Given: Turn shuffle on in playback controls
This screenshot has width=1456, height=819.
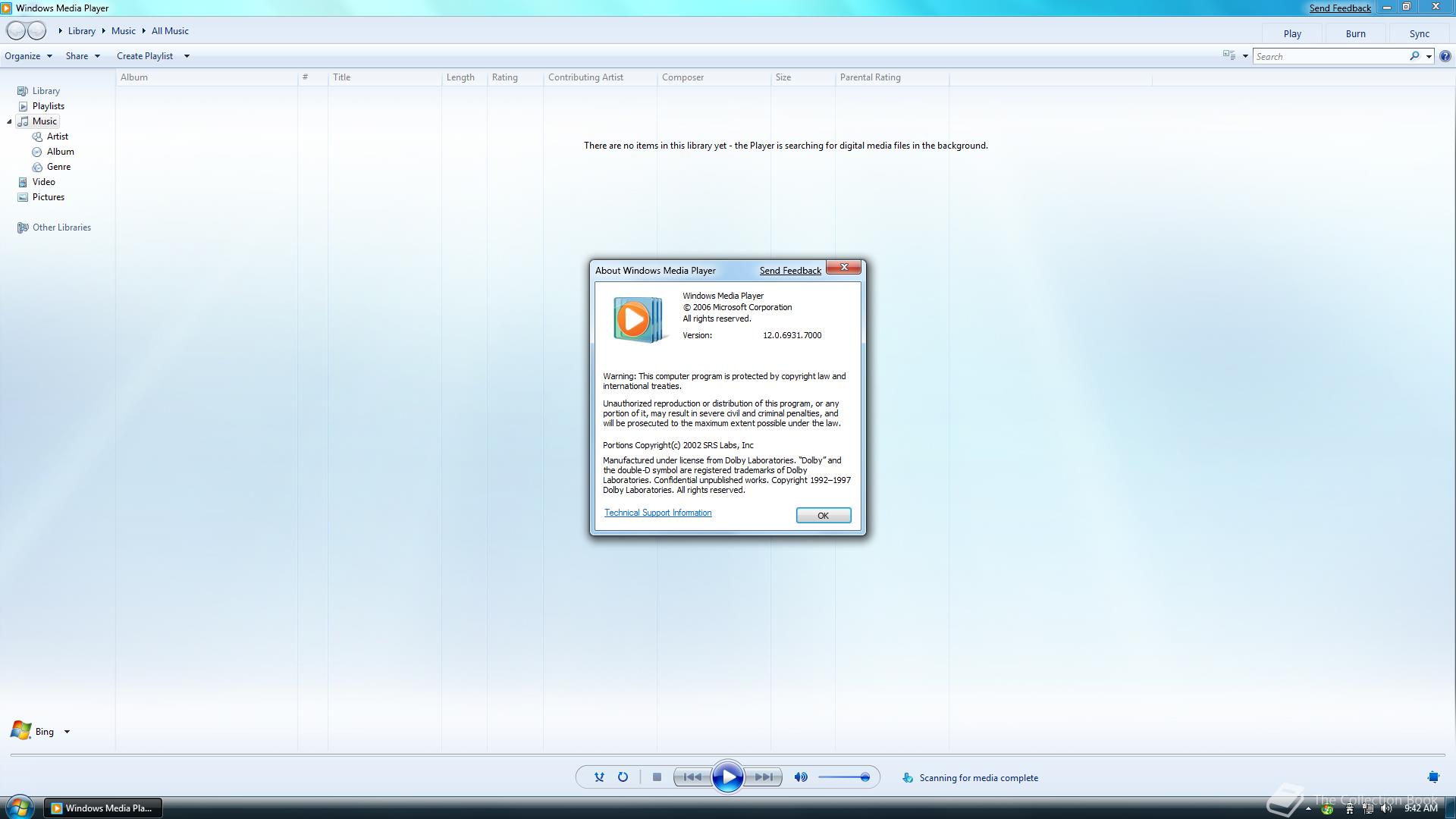Looking at the screenshot, I should (x=599, y=777).
